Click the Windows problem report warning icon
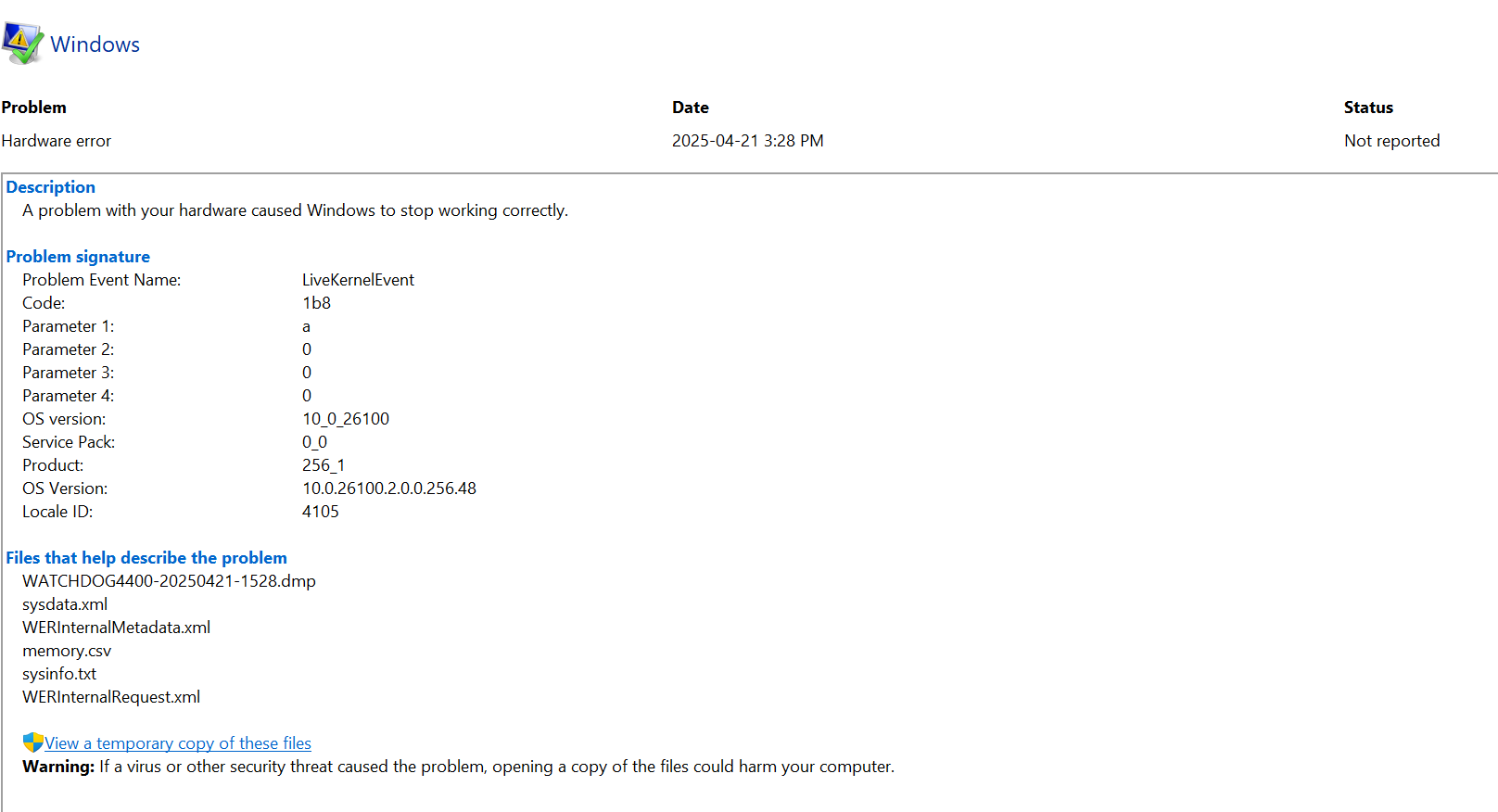Screen dimensions: 1498x812 (x=22, y=43)
